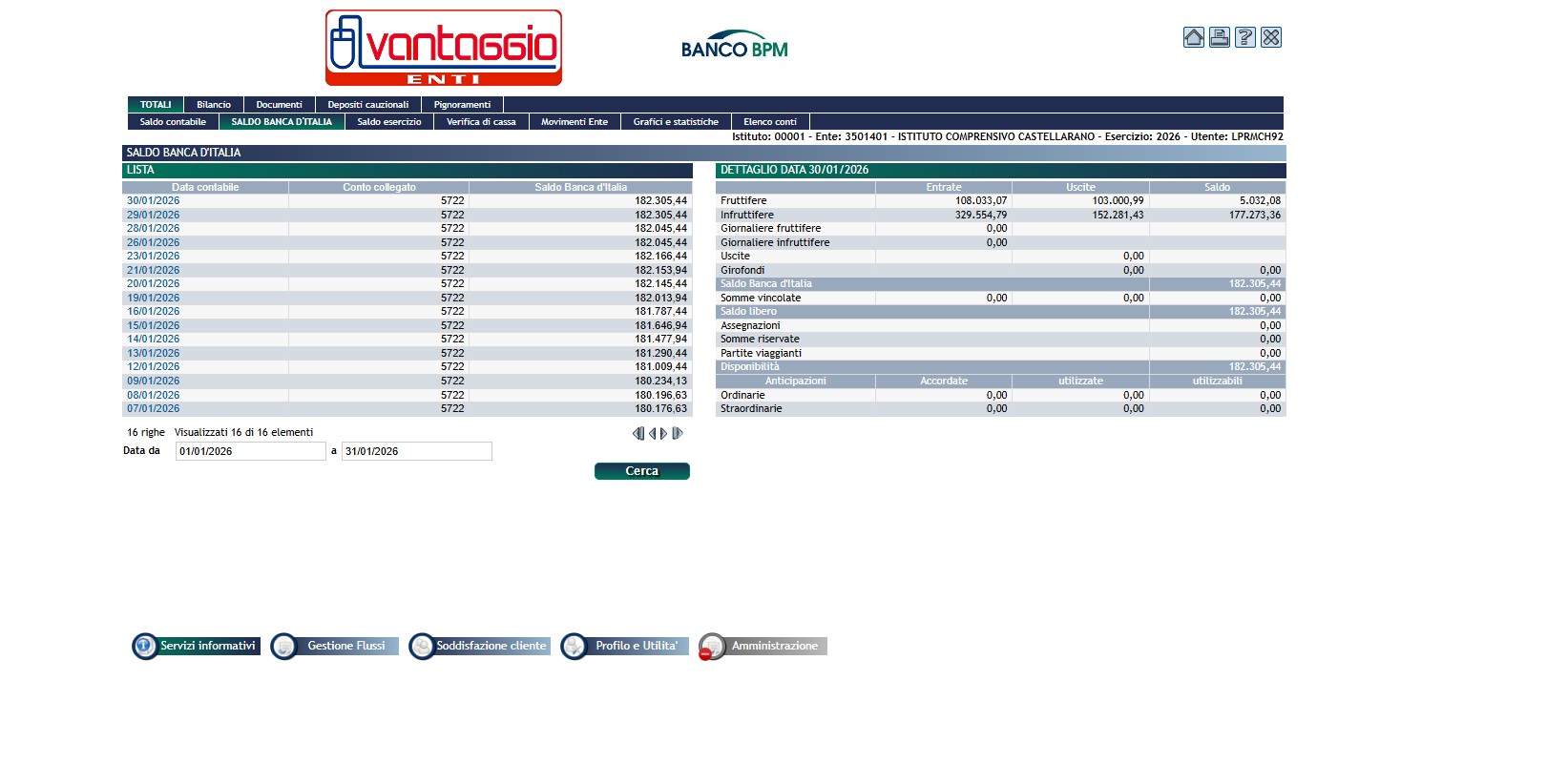1547x784 pixels.
Task: Click Data contabile column header
Action: pos(205,187)
